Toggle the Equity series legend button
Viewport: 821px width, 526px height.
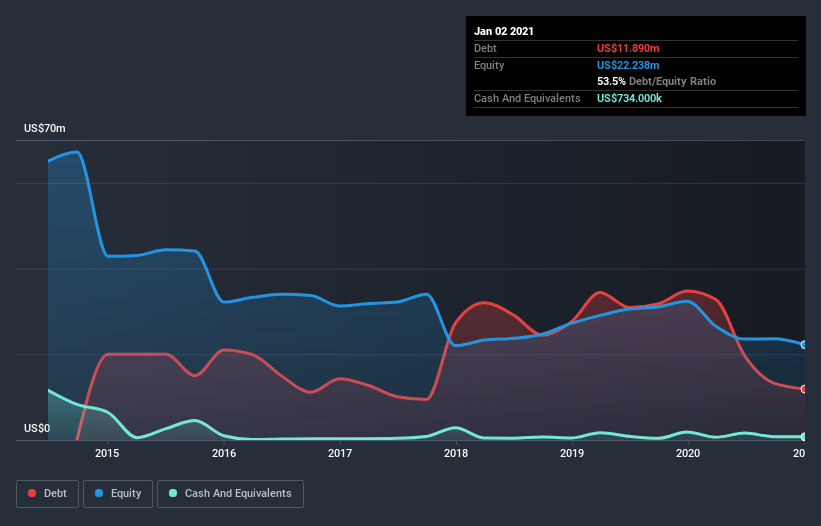click(118, 494)
